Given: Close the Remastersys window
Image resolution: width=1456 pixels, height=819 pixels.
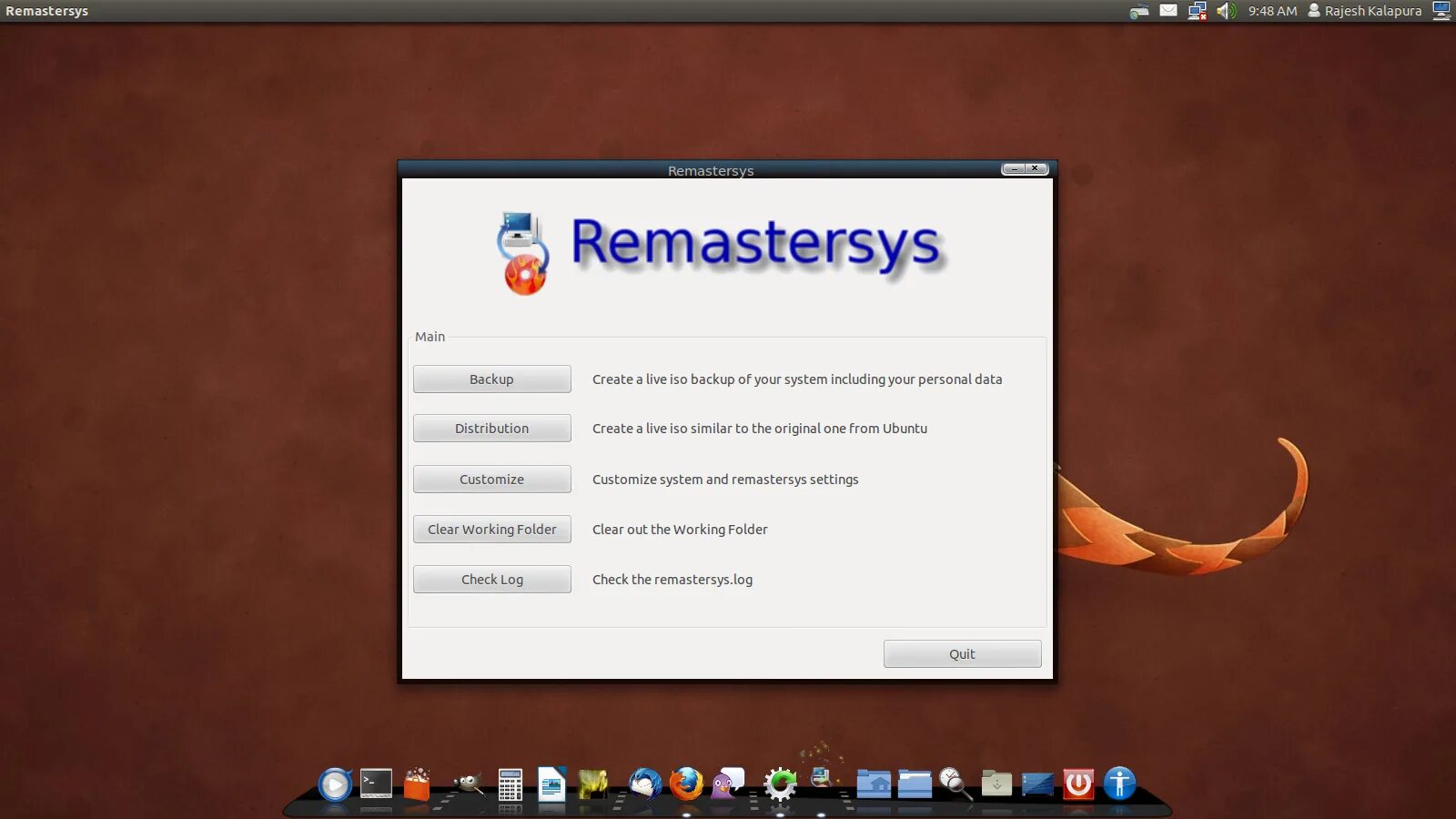Looking at the screenshot, I should (1036, 169).
